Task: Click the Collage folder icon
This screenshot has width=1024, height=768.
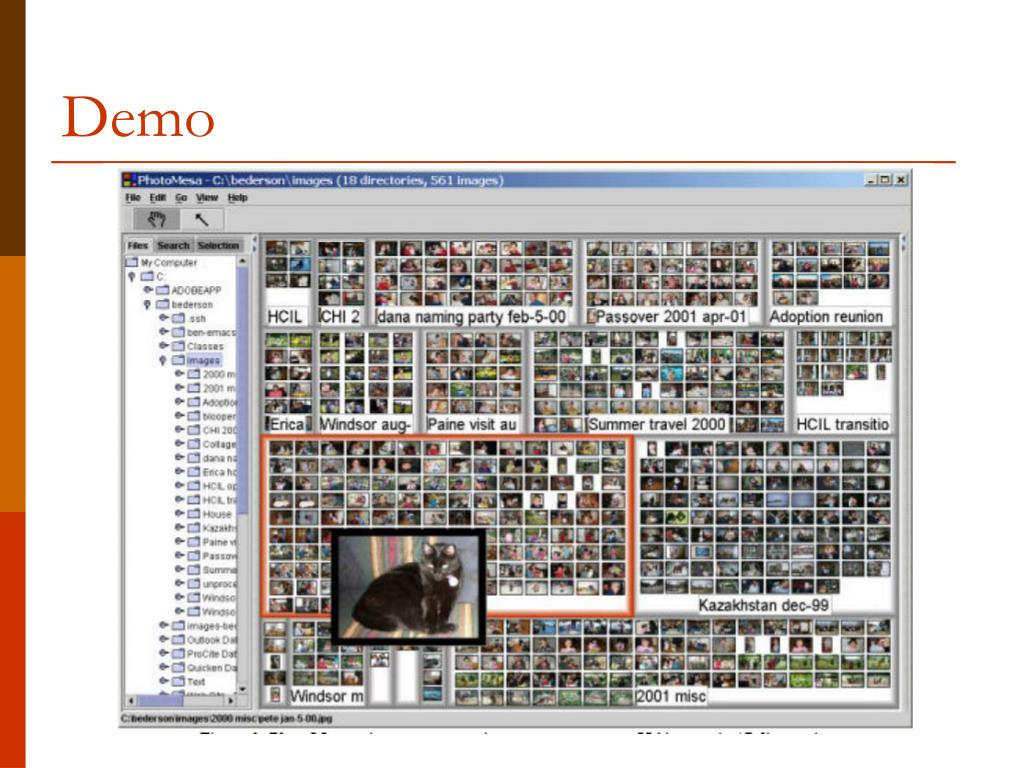Action: click(x=194, y=444)
